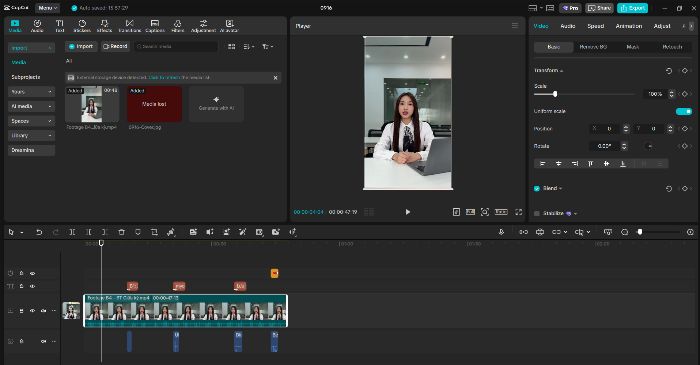Reset the Transform settings
The width and height of the screenshot is (700, 365).
669,71
